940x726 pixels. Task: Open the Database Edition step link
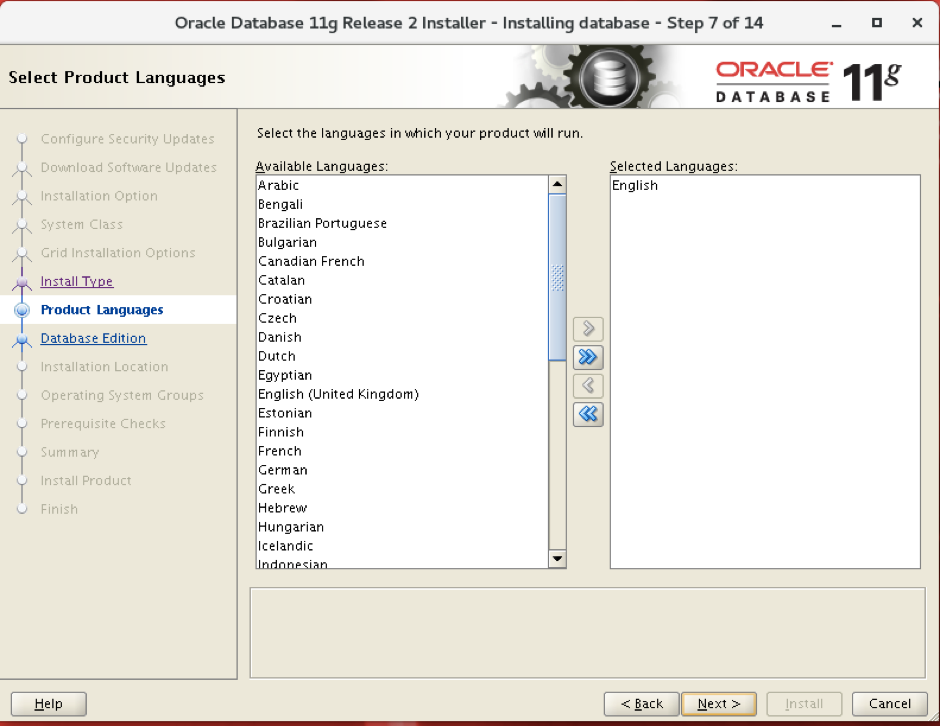tap(93, 338)
